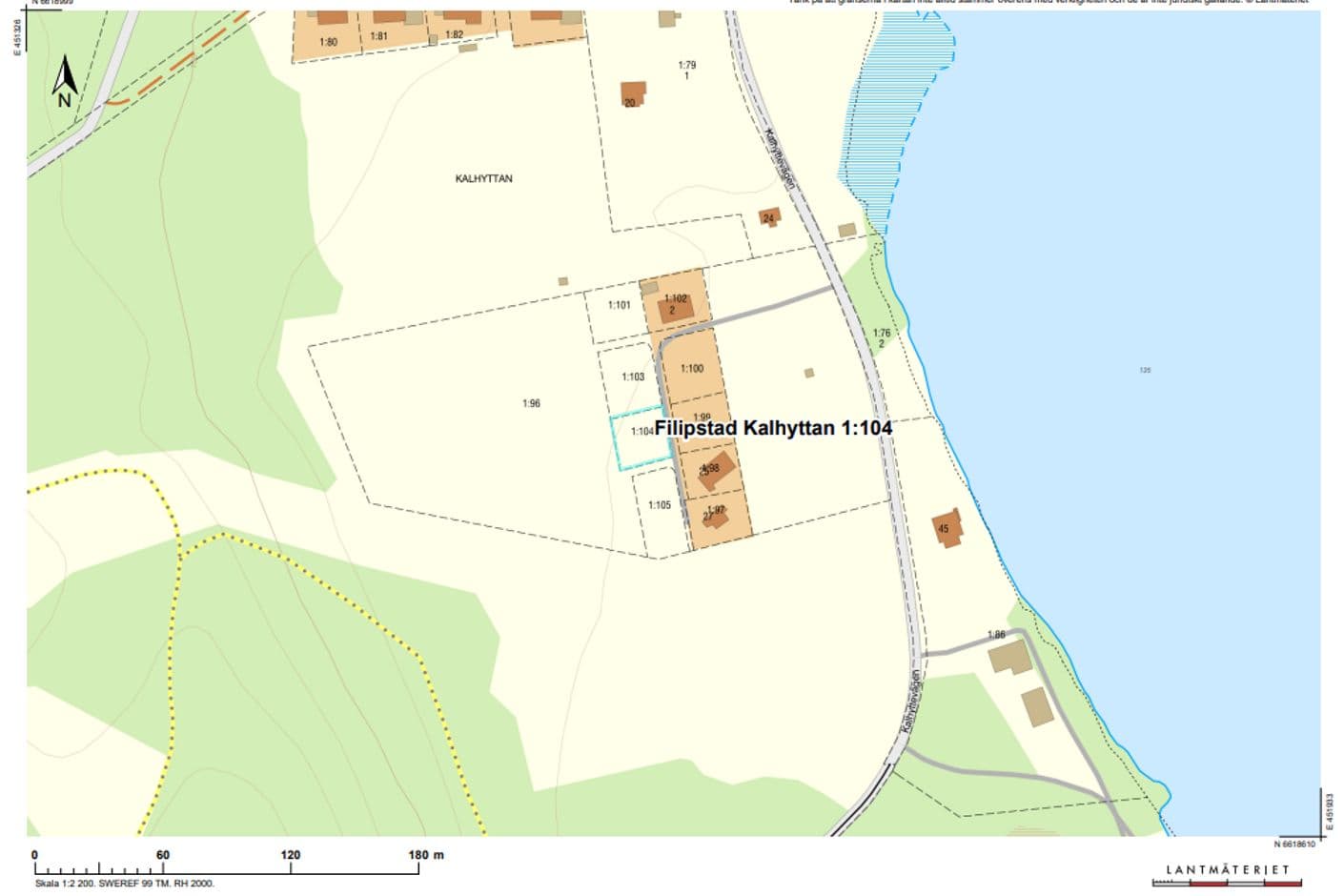Image resolution: width=1344 pixels, height=896 pixels.
Task: Click the bold Filipstad Kalhyttan 1:104 title
Action: 773,428
